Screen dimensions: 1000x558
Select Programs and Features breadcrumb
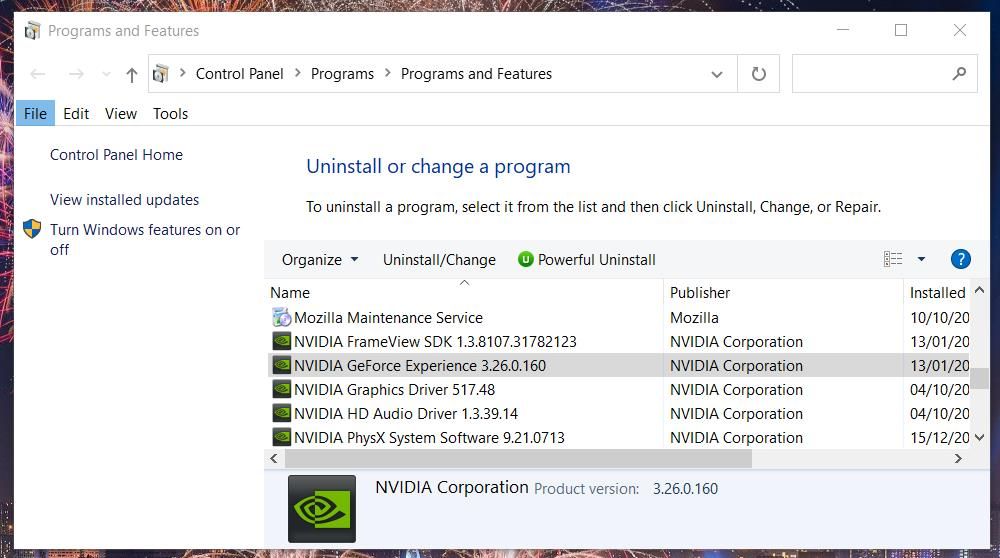click(x=476, y=74)
